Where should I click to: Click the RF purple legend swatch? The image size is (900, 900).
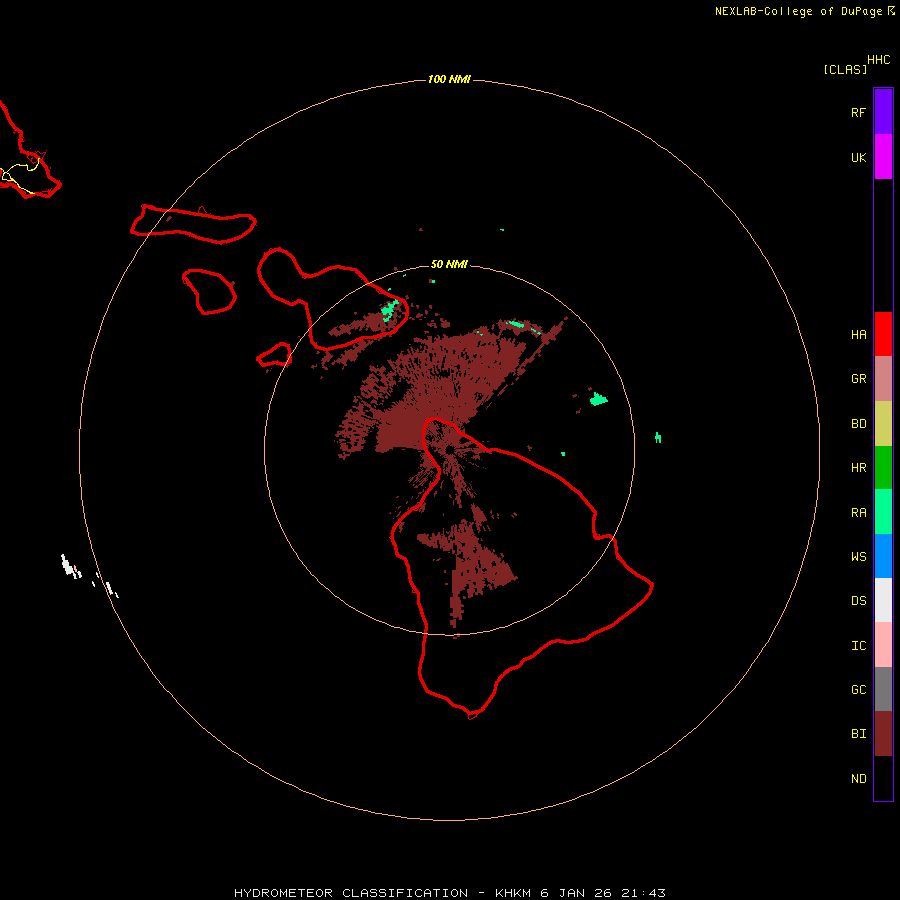(x=883, y=112)
